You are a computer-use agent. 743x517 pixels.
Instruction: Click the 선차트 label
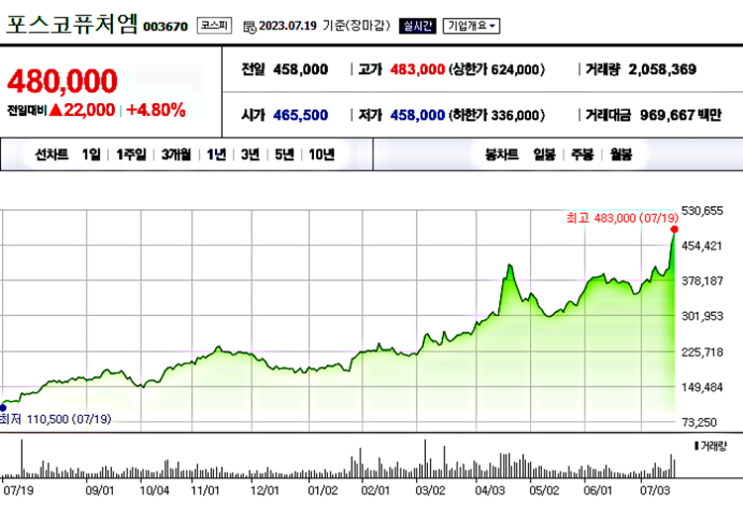pyautogui.click(x=52, y=154)
